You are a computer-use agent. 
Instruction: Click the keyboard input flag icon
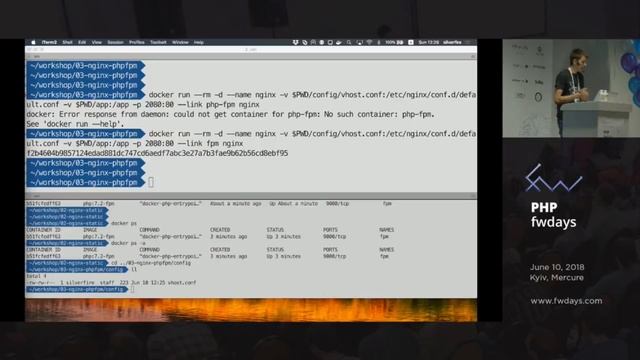pyautogui.click(x=411, y=42)
